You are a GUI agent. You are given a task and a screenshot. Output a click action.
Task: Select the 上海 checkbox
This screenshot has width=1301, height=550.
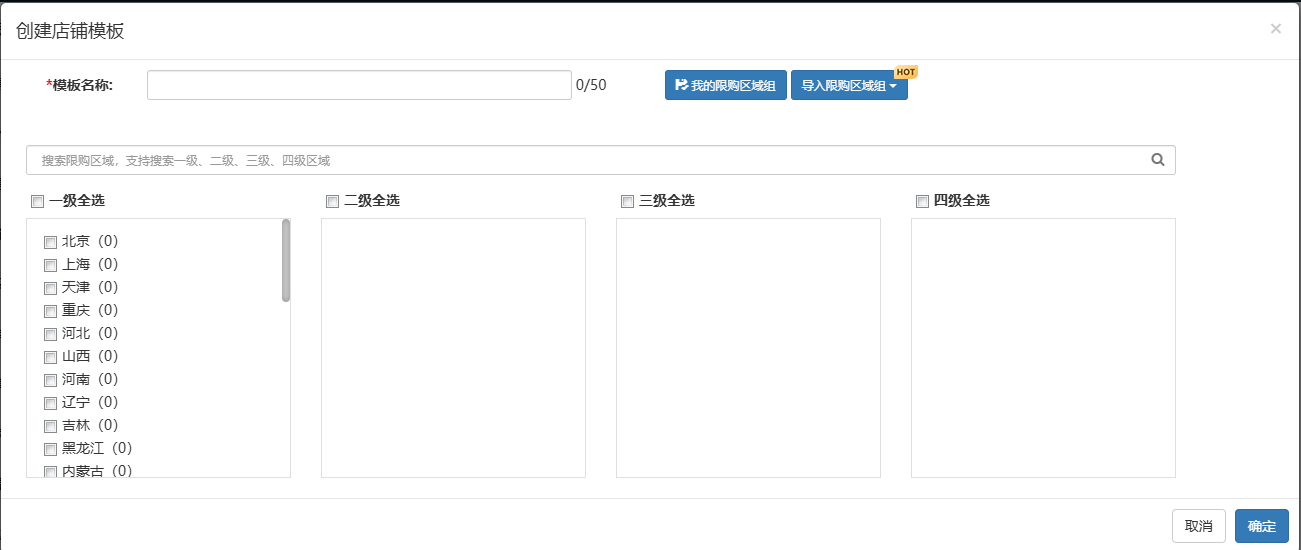50,265
